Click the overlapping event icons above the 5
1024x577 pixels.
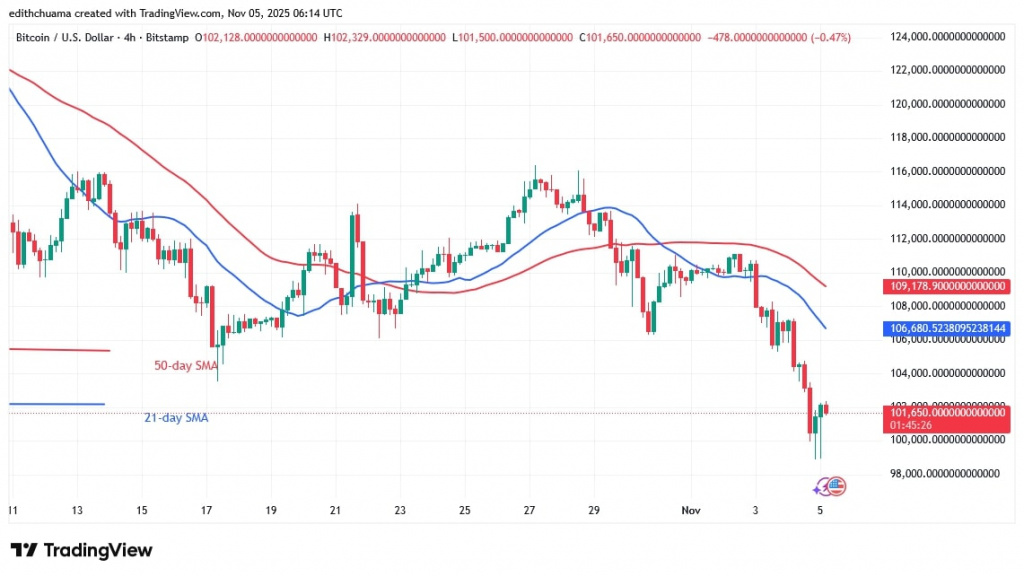tap(828, 487)
